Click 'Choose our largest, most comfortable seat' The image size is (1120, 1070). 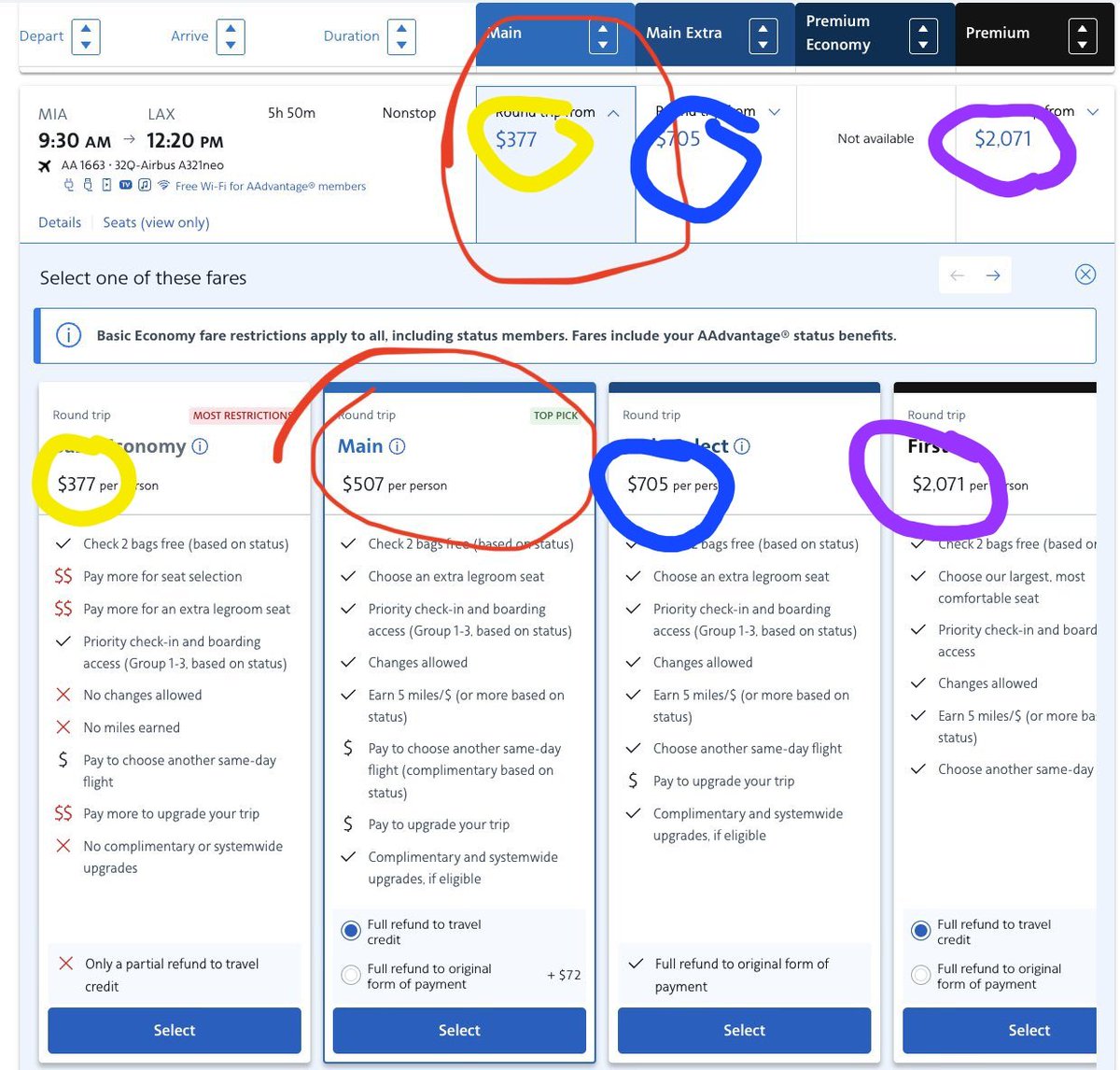pos(1012,587)
